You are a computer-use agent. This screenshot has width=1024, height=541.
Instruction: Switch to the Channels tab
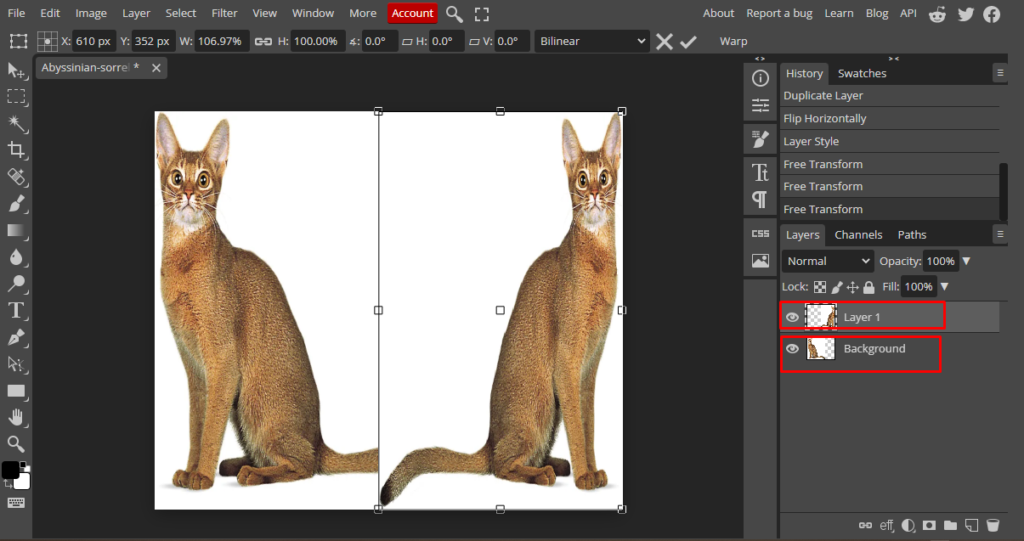858,235
